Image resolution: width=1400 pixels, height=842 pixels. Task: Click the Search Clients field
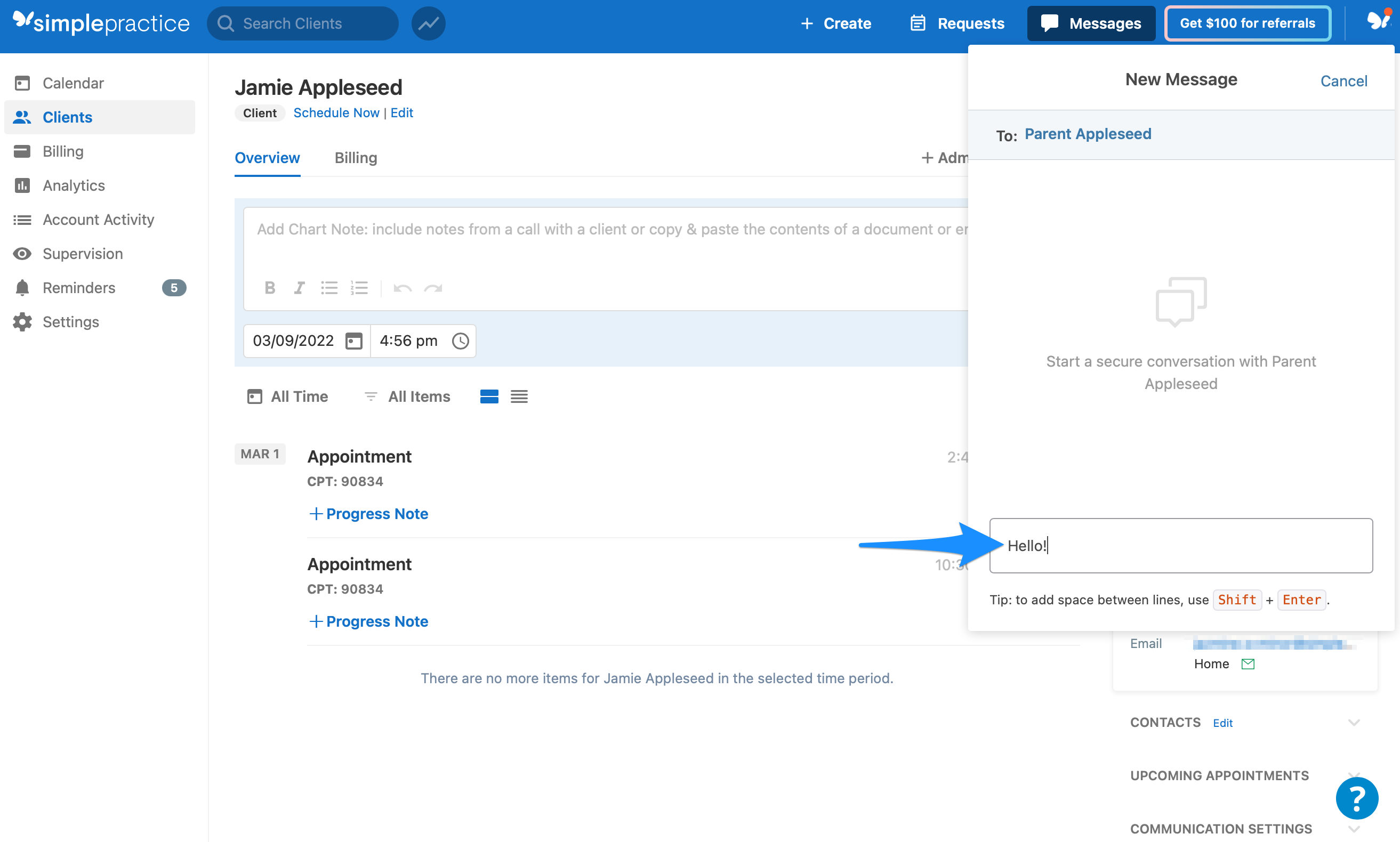pos(303,23)
